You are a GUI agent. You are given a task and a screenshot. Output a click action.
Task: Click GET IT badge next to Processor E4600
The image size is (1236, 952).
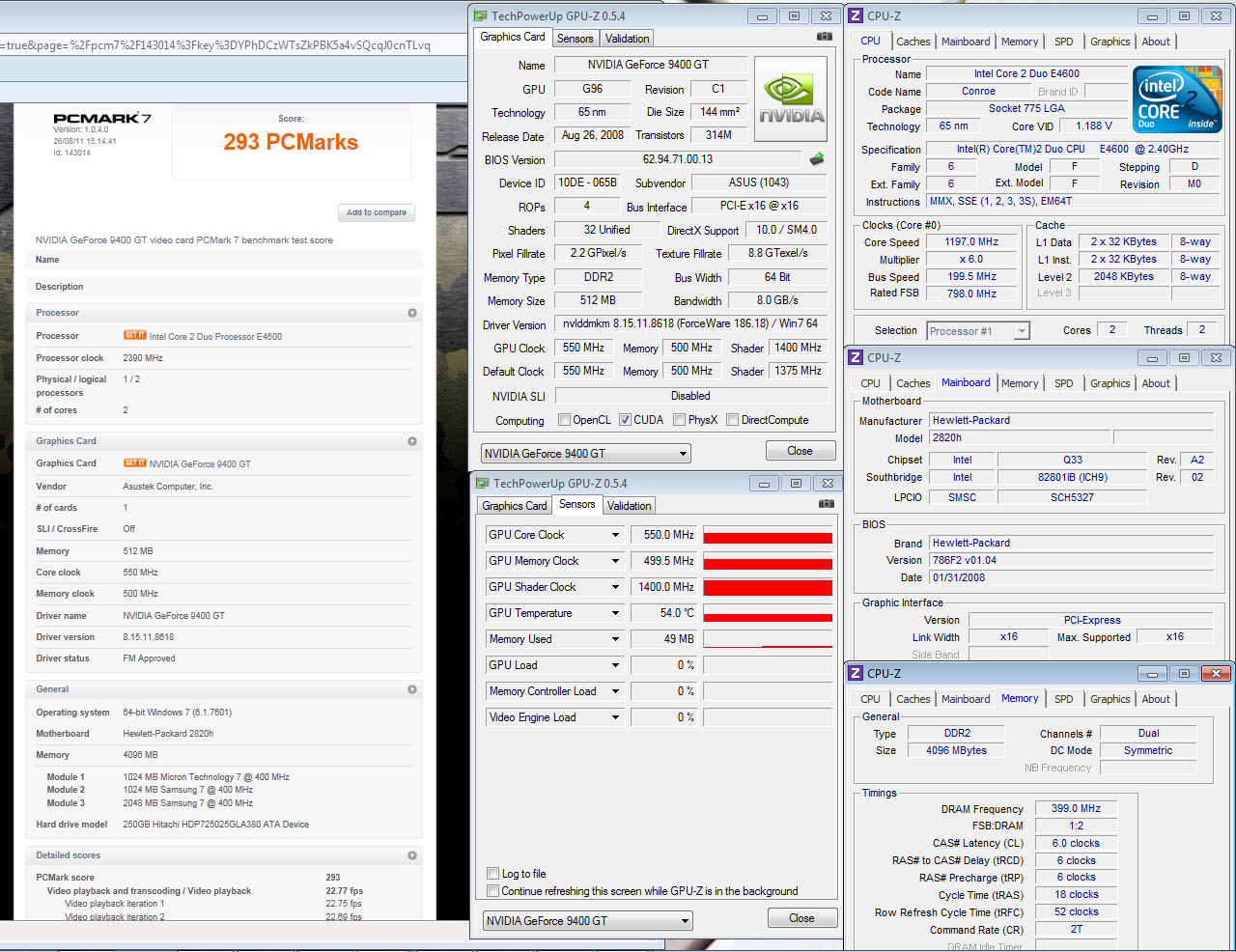[134, 335]
